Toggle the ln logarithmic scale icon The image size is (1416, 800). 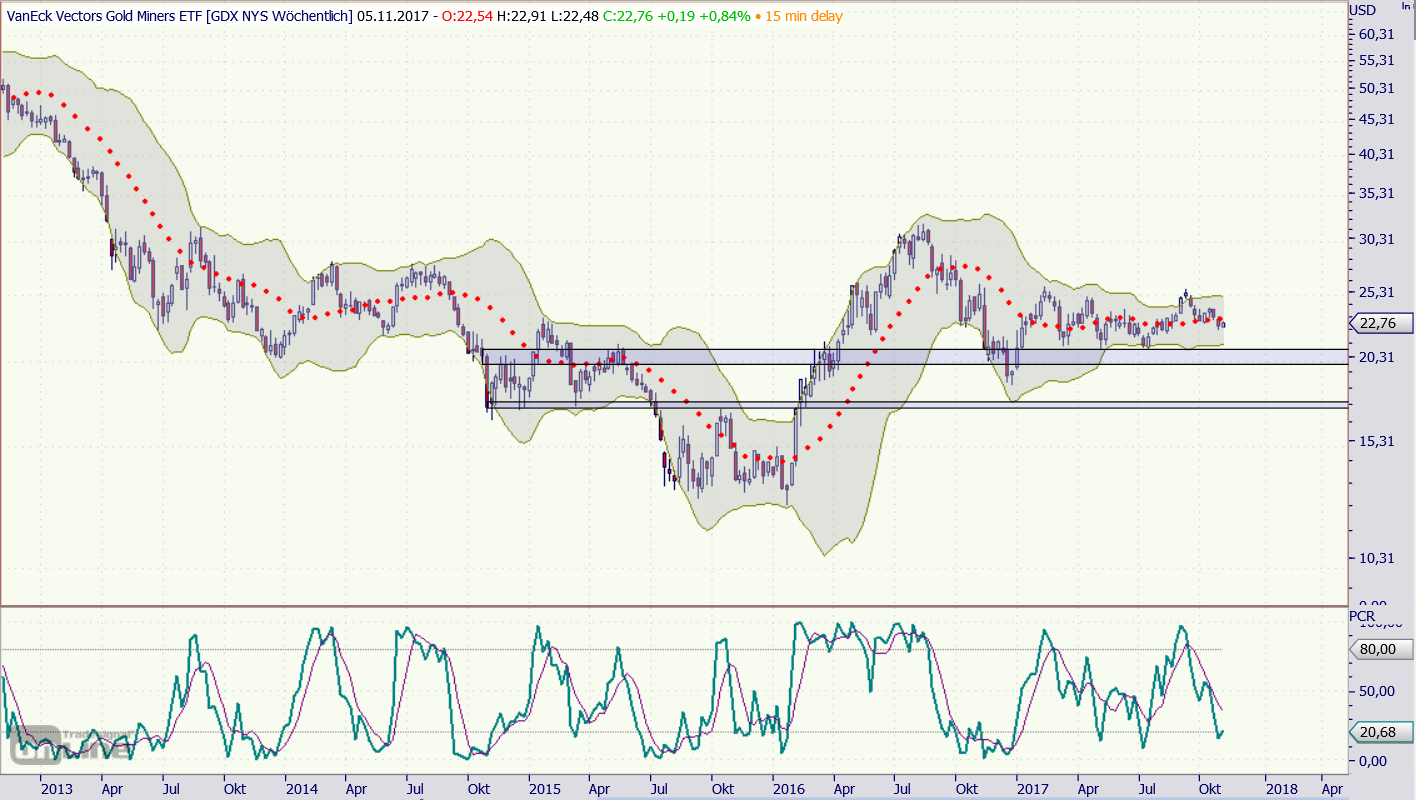(1406, 6)
